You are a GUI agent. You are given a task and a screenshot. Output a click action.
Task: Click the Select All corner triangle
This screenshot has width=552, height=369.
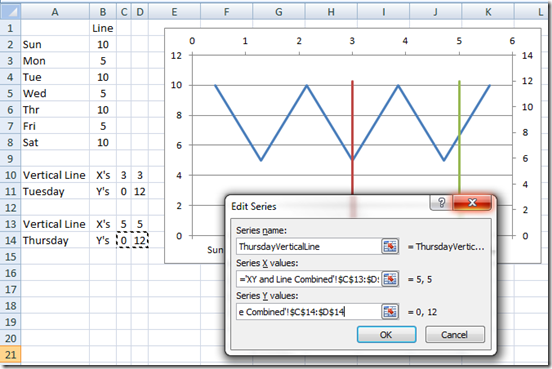click(x=10, y=12)
